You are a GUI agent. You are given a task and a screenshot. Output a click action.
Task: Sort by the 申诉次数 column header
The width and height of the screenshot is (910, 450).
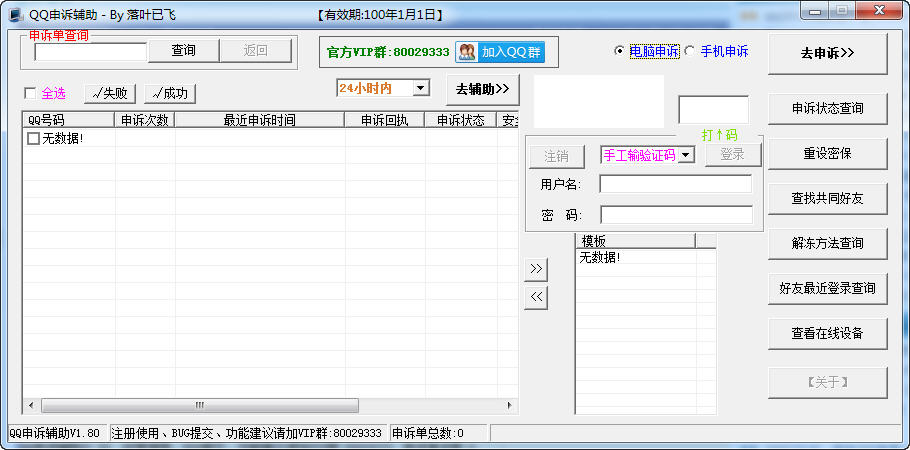[145, 120]
